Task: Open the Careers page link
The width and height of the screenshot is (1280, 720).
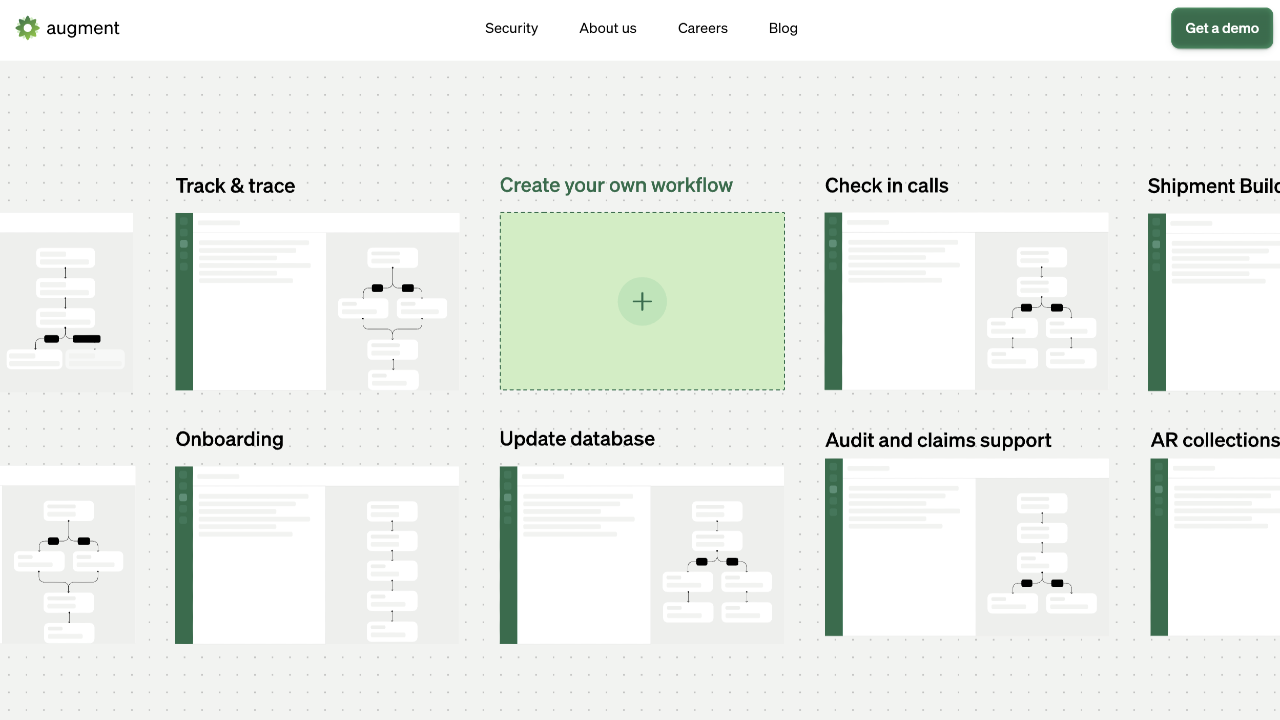Action: pos(702,28)
